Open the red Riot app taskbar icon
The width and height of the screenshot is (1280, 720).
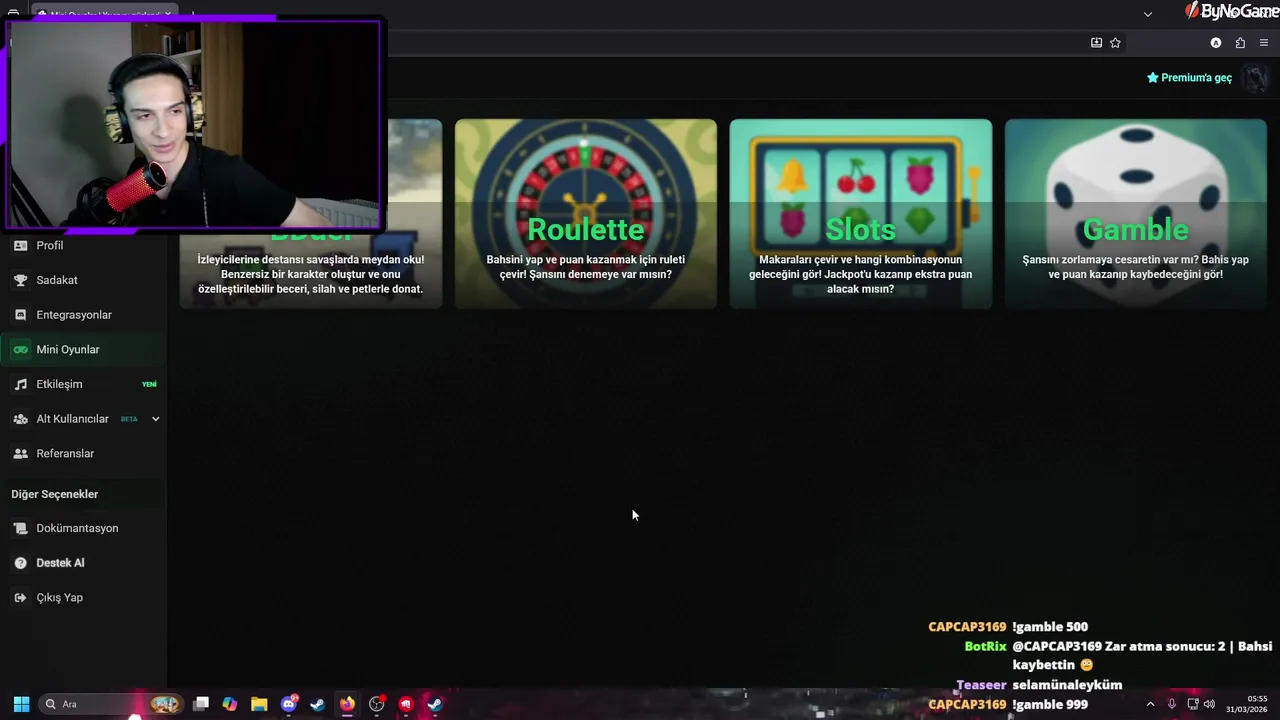tap(406, 704)
